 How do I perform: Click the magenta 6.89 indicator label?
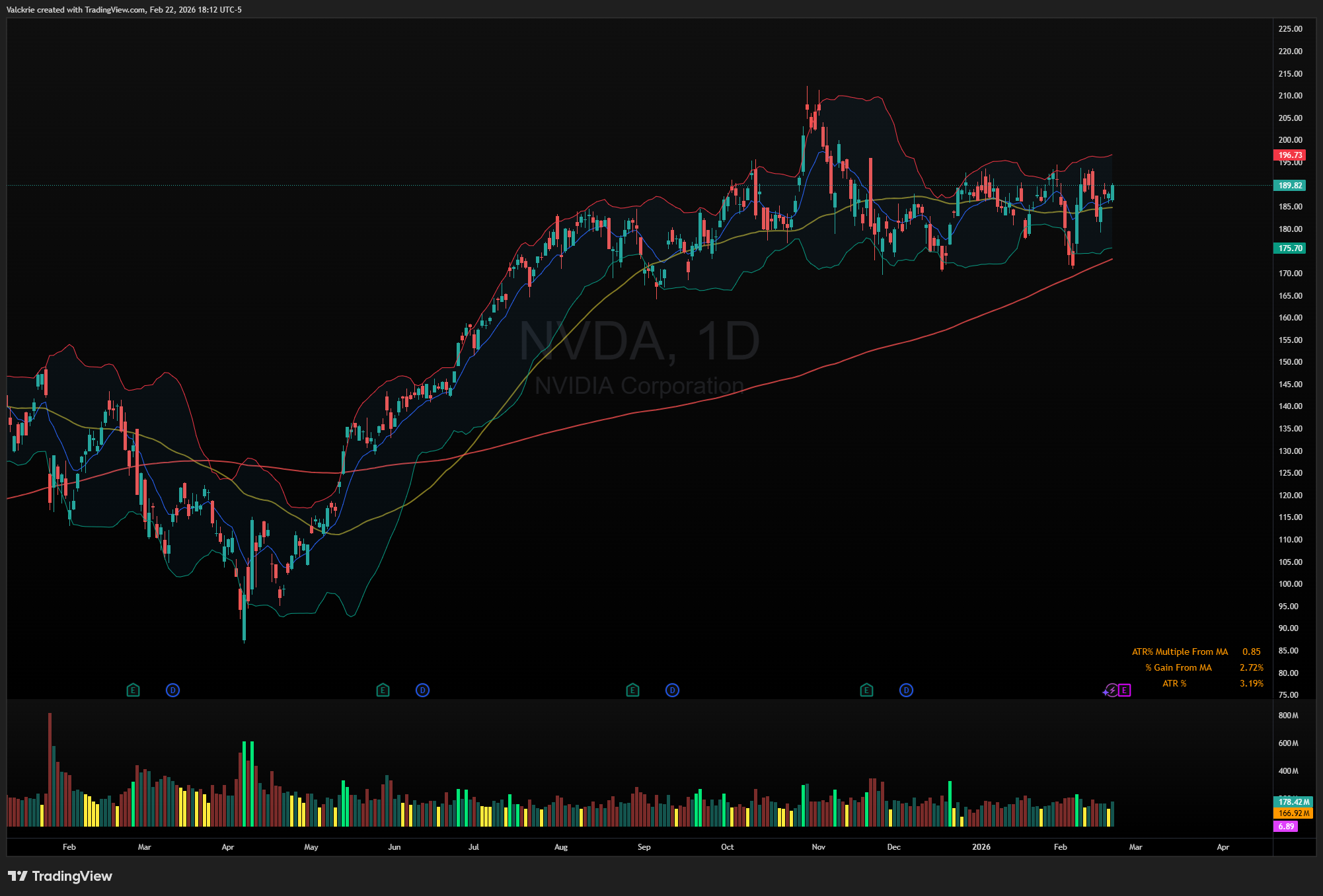1285,827
